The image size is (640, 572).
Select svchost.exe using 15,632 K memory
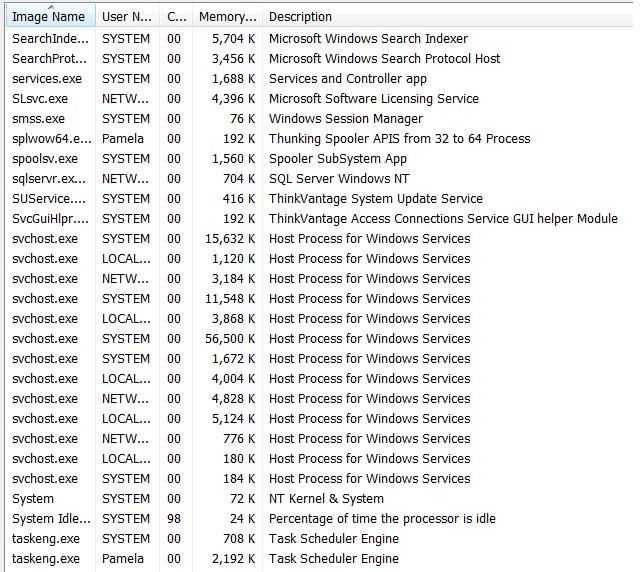click(44, 239)
